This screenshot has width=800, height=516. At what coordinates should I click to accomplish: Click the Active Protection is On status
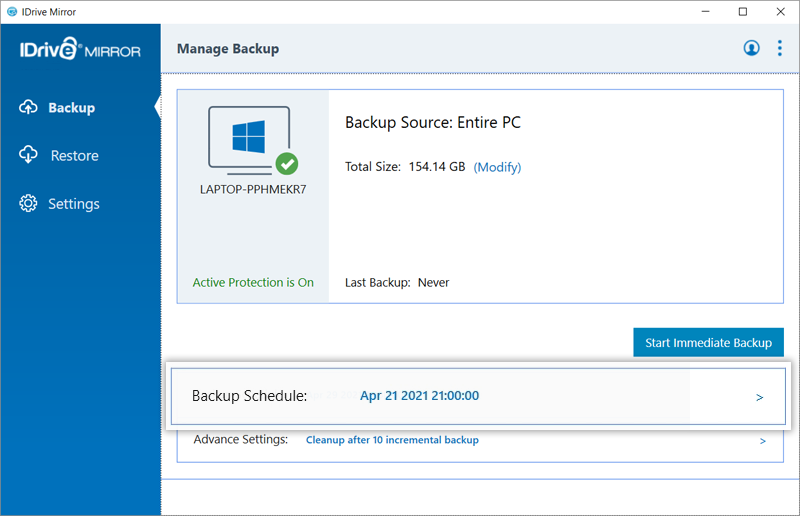point(253,282)
